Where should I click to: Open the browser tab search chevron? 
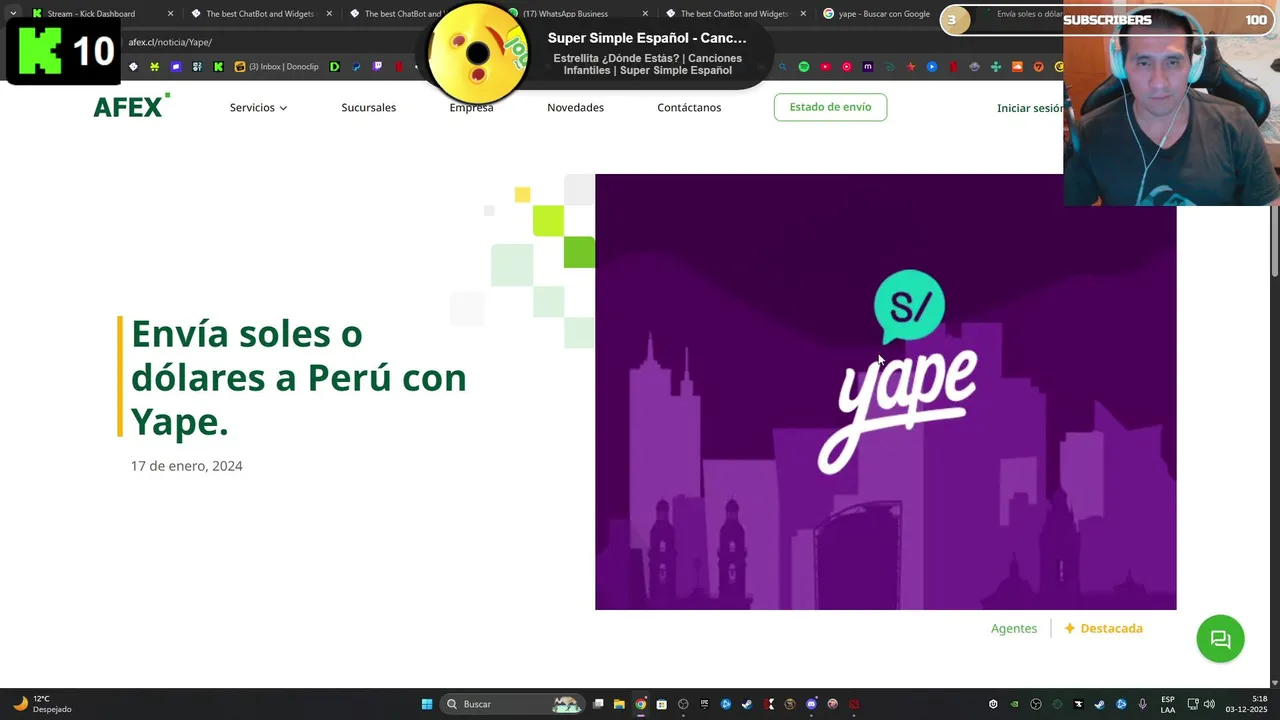click(x=12, y=14)
